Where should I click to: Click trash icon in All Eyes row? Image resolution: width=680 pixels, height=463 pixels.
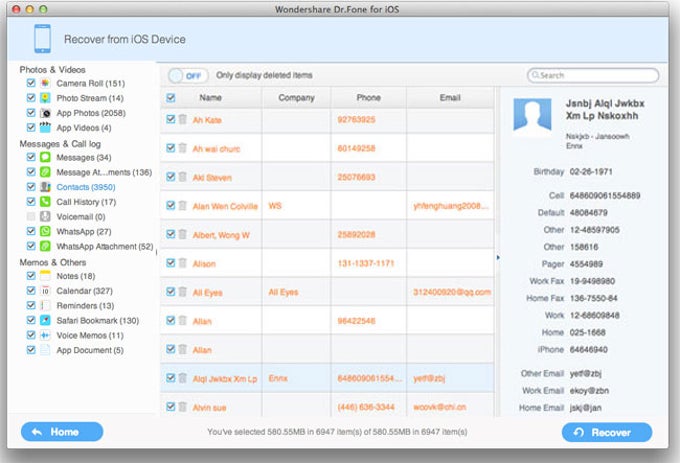[x=183, y=292]
